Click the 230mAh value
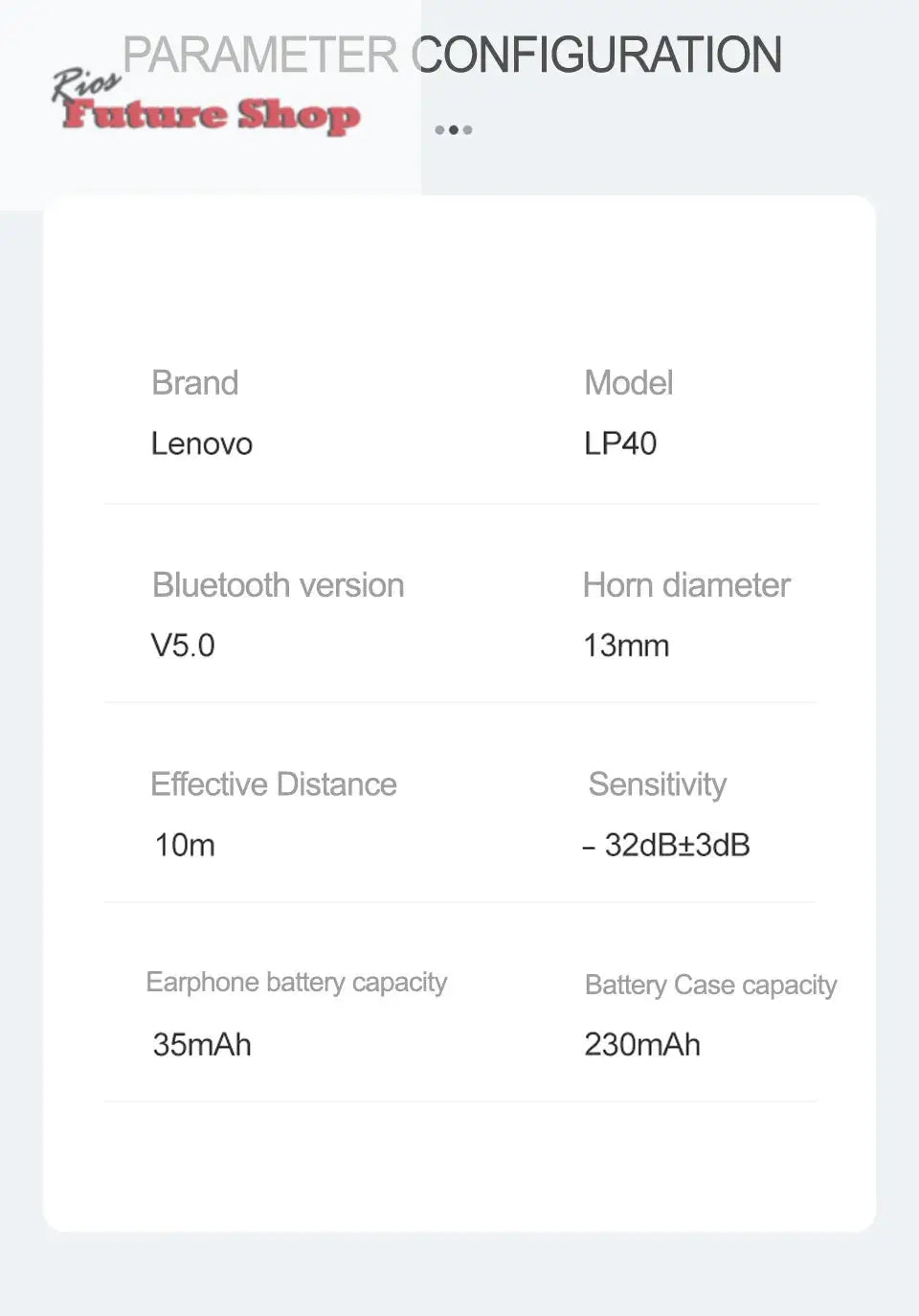919x1316 pixels. click(x=642, y=1044)
